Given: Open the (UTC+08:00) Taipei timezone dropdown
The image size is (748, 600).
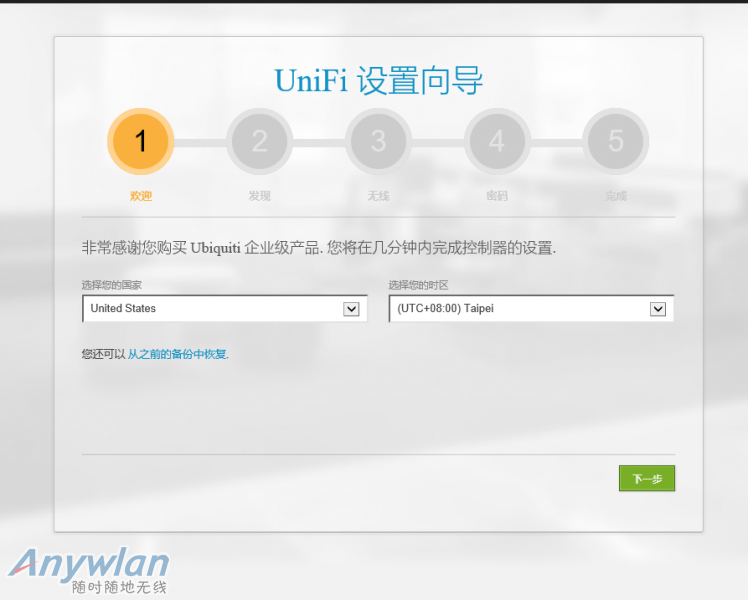Looking at the screenshot, I should 531,309.
